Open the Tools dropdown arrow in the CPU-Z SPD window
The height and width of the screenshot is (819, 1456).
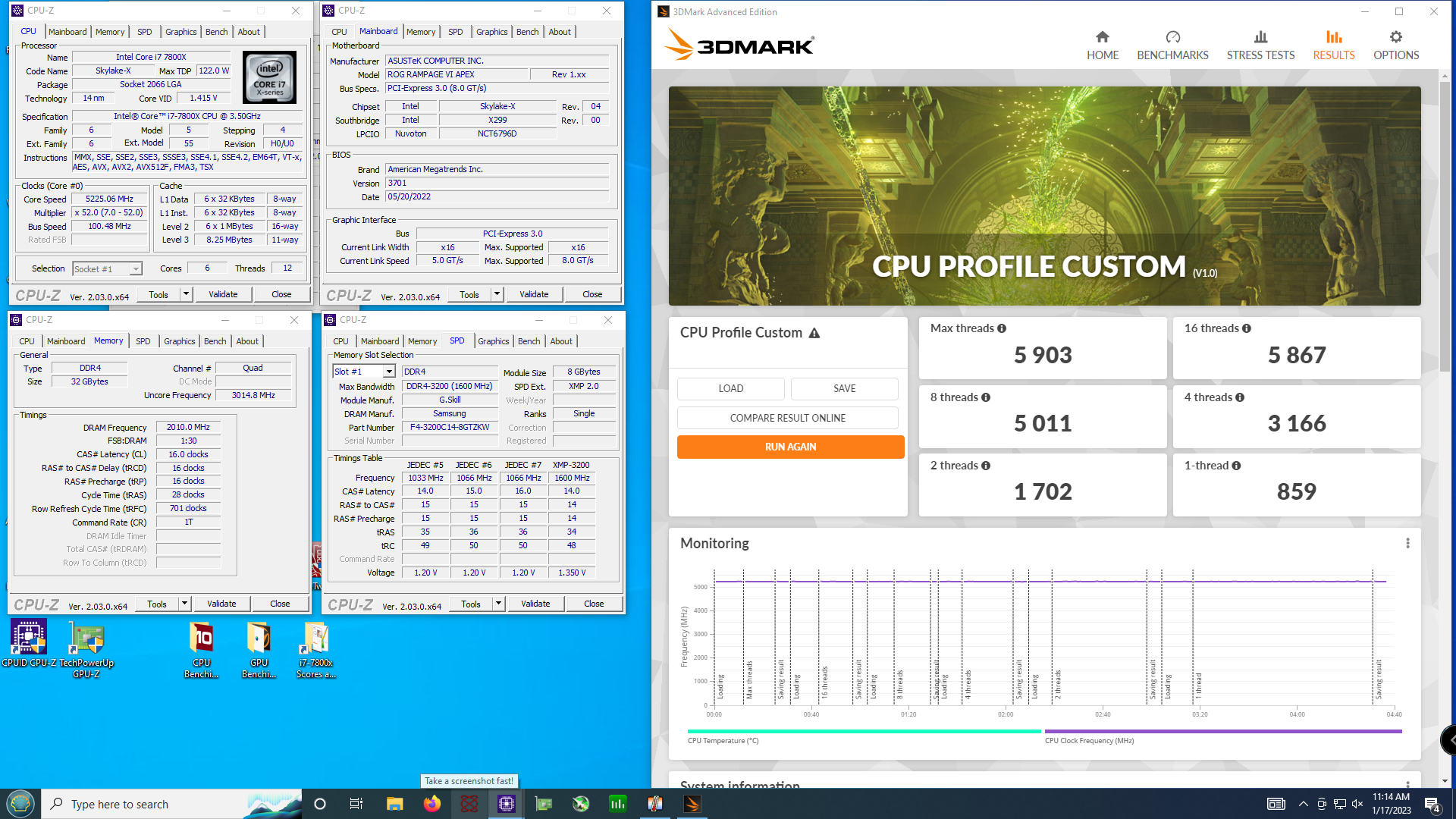[498, 604]
